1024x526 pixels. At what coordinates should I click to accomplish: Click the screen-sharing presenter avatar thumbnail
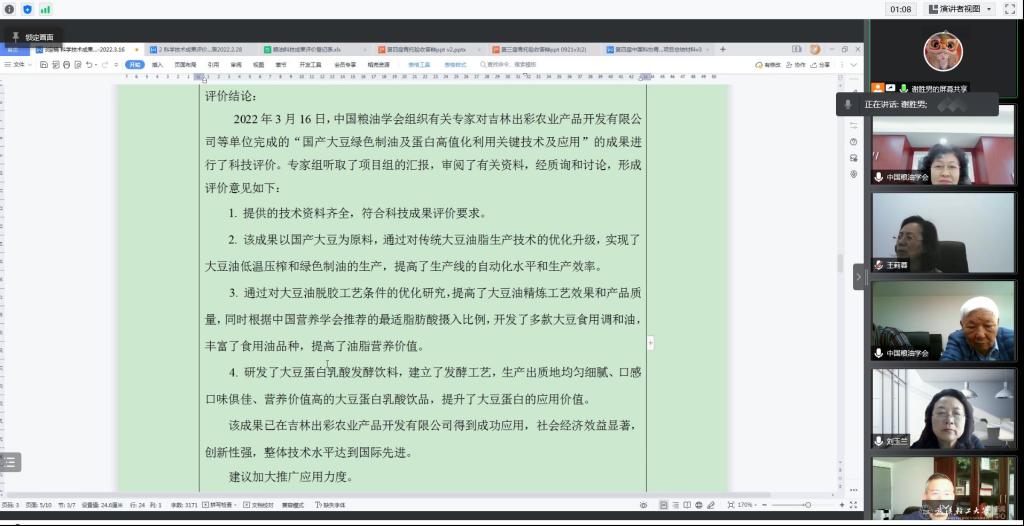coord(943,51)
